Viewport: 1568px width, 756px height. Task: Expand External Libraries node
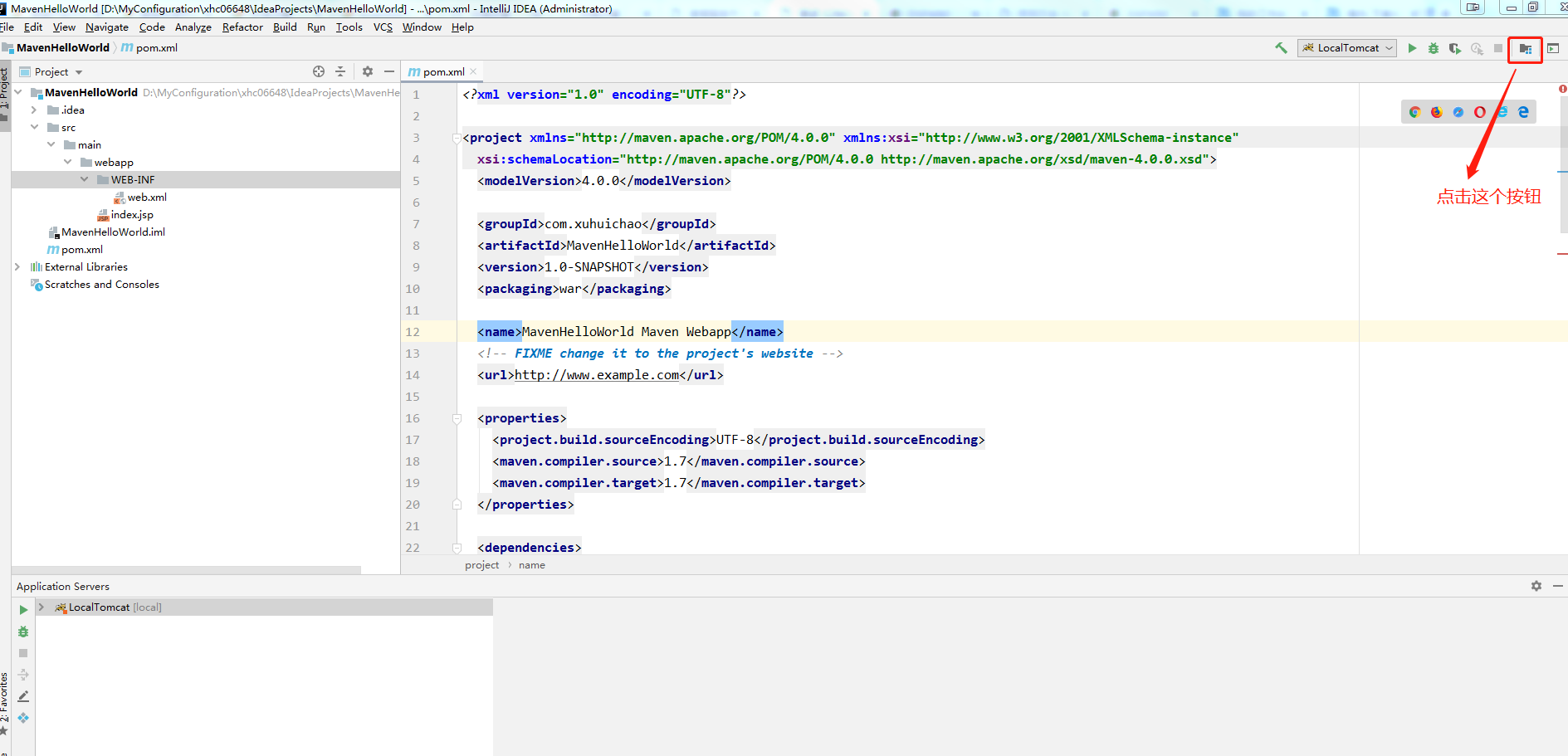(17, 266)
